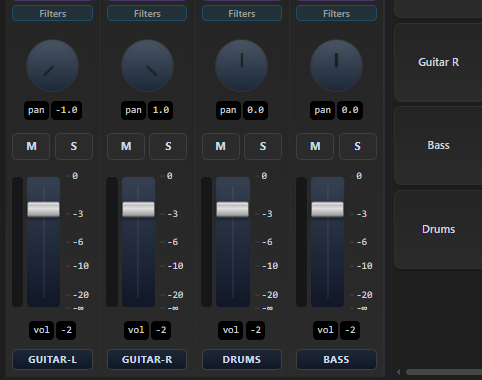Click the GUITAR-L volume fader handle

pyautogui.click(x=43, y=209)
